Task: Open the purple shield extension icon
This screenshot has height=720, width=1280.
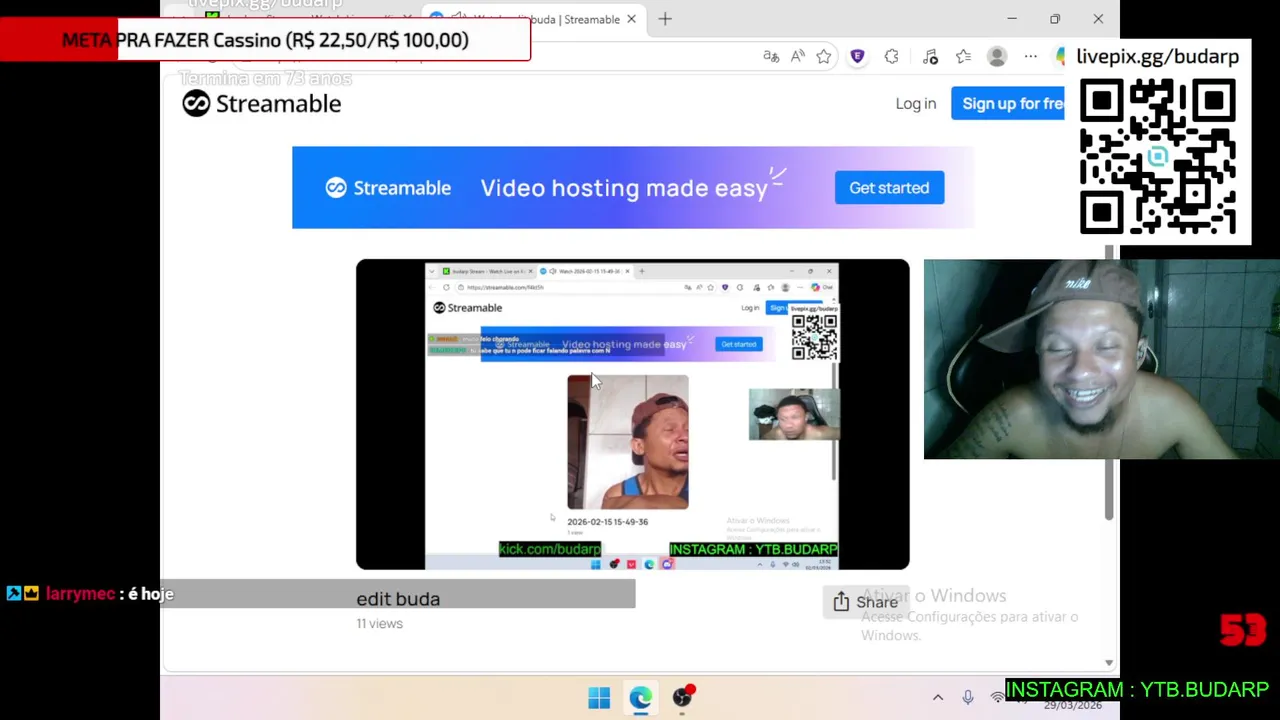Action: pos(857,57)
